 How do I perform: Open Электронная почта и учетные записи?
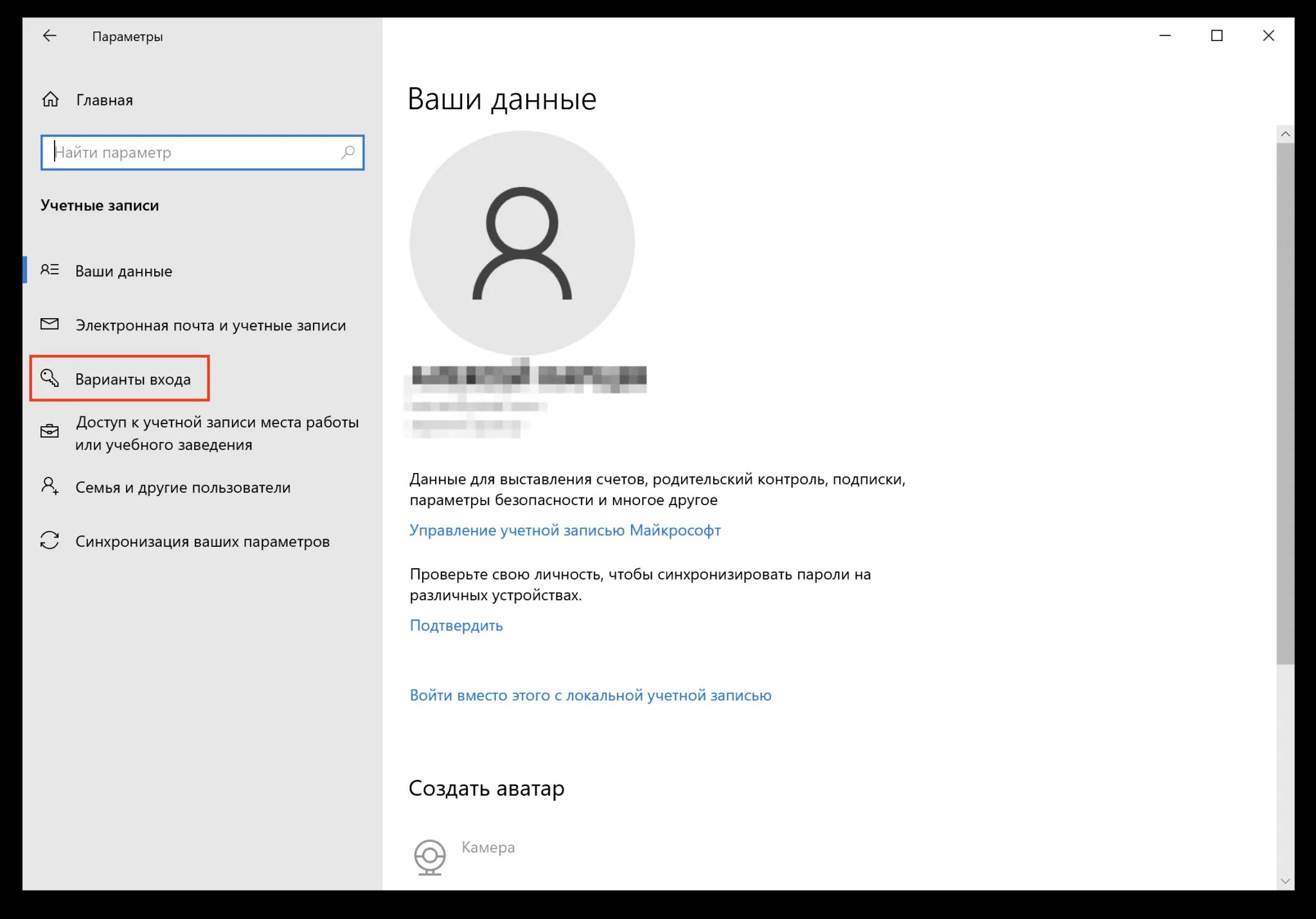tap(210, 325)
